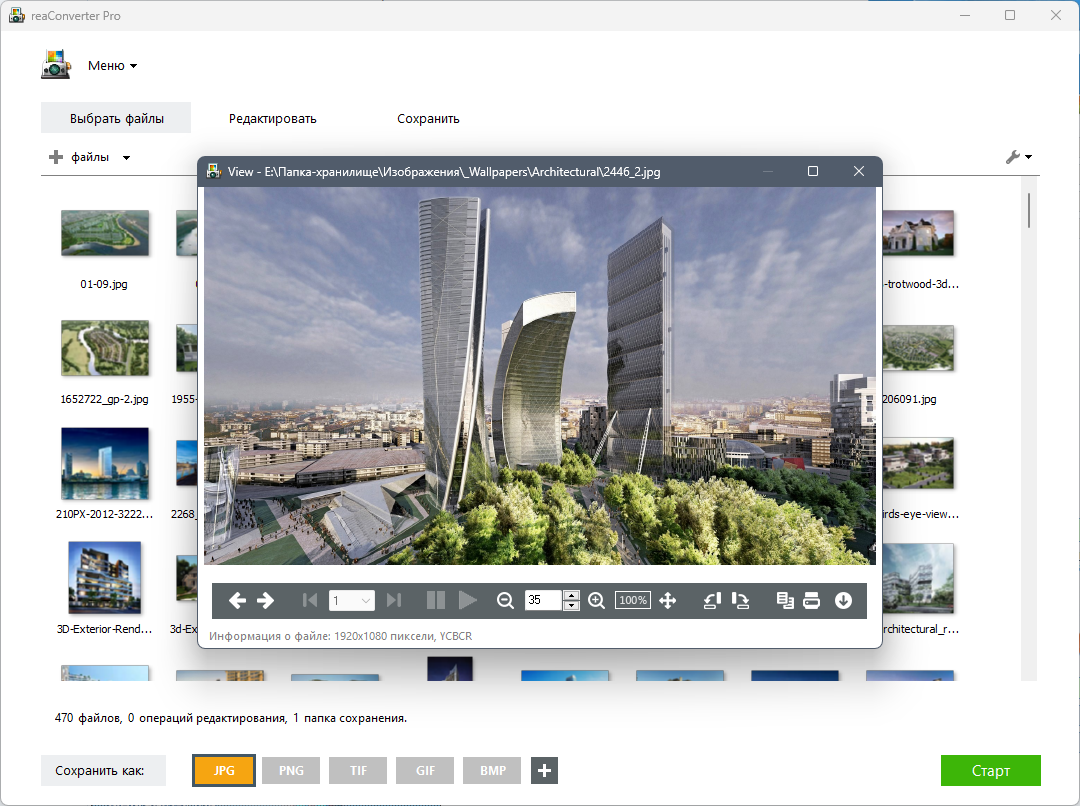
Task: Click the green Старт button
Action: (990, 770)
